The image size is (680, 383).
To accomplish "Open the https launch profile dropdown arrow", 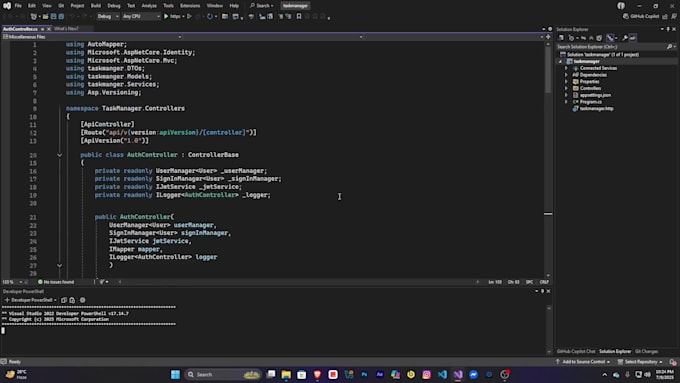I will pyautogui.click(x=183, y=16).
